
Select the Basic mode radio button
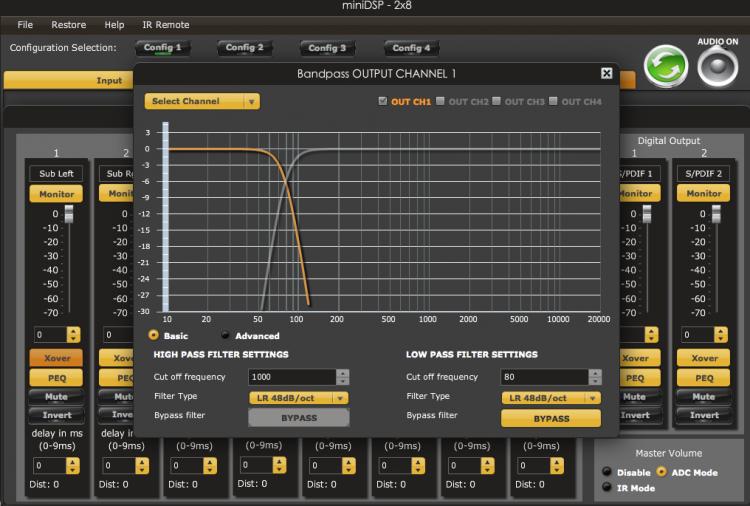point(154,335)
